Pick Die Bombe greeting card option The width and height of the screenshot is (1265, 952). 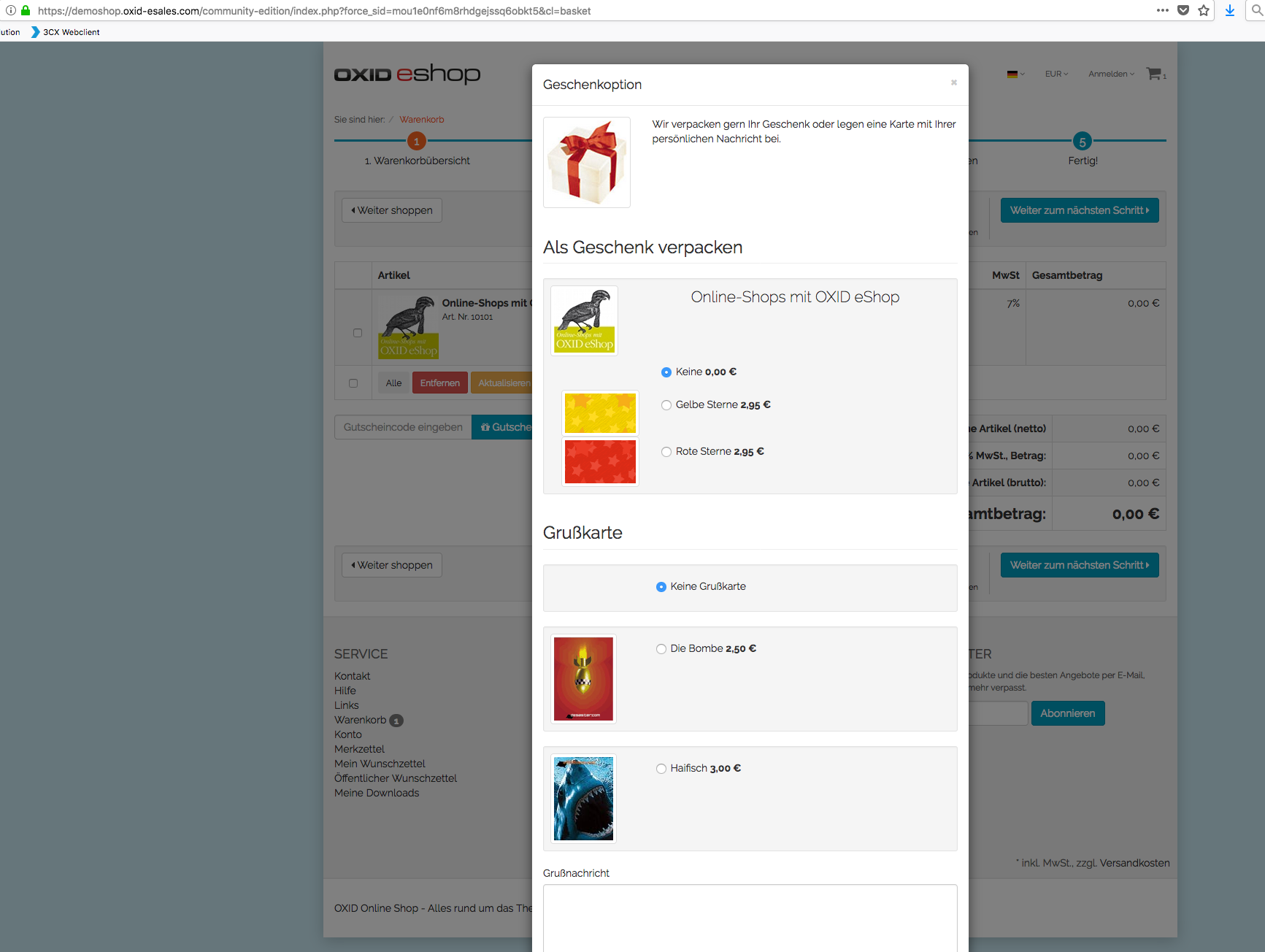661,649
